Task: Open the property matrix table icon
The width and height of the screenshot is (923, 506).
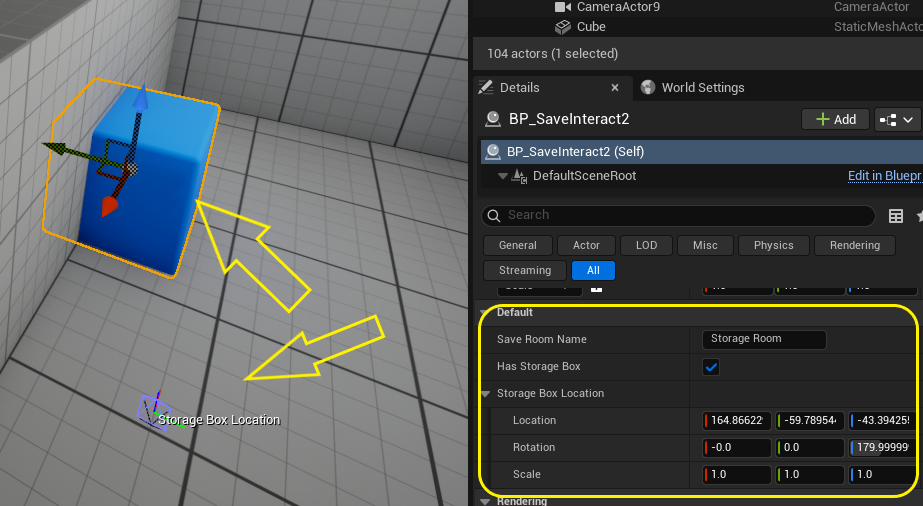Action: [896, 216]
